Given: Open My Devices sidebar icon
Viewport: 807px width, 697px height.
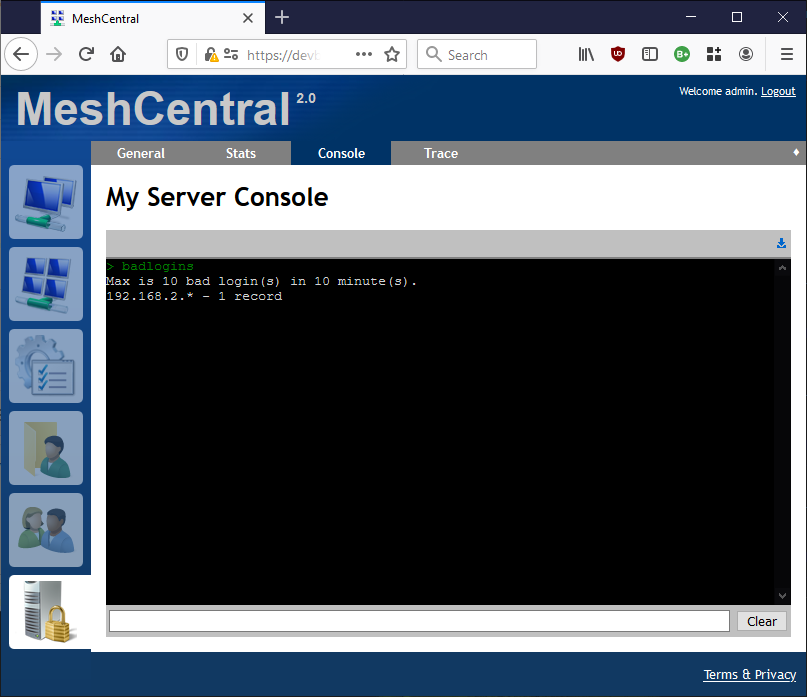Looking at the screenshot, I should click(46, 202).
